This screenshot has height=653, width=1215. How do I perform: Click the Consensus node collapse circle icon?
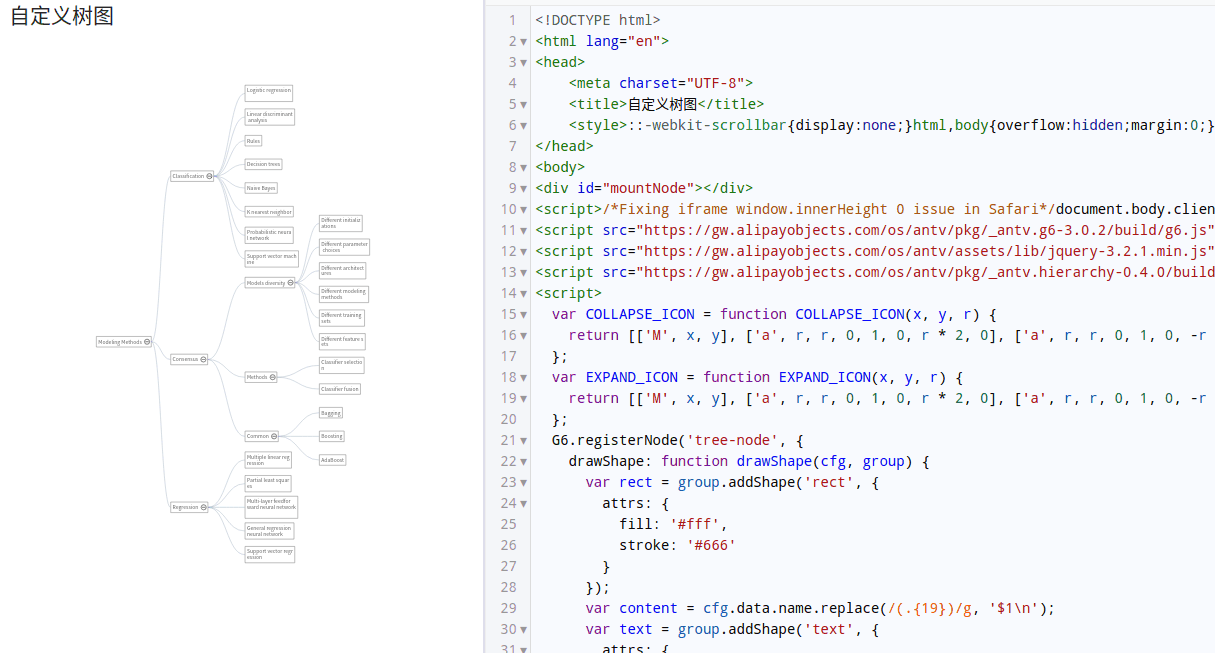204,359
